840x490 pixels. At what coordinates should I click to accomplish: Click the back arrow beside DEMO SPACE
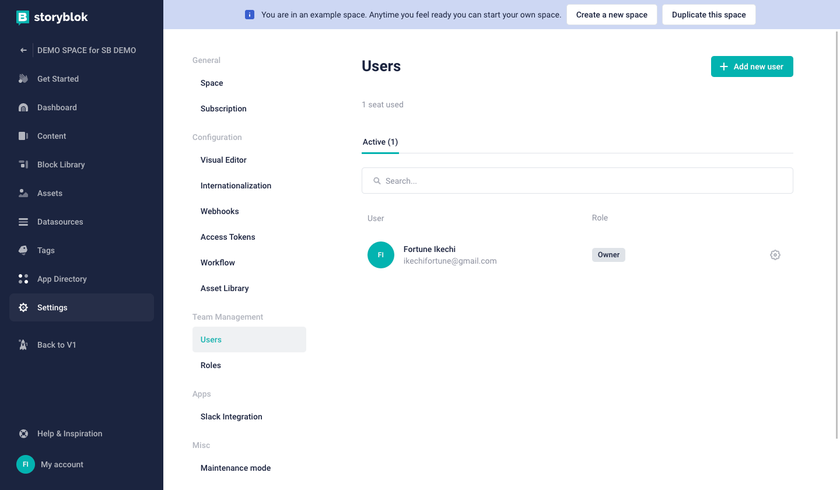pyautogui.click(x=23, y=50)
